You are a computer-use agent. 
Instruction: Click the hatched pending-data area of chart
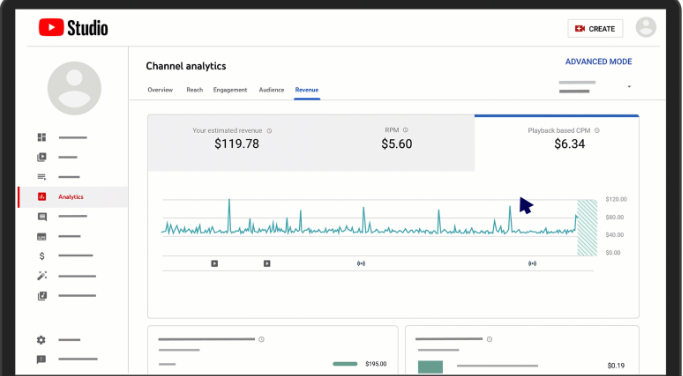(x=587, y=227)
